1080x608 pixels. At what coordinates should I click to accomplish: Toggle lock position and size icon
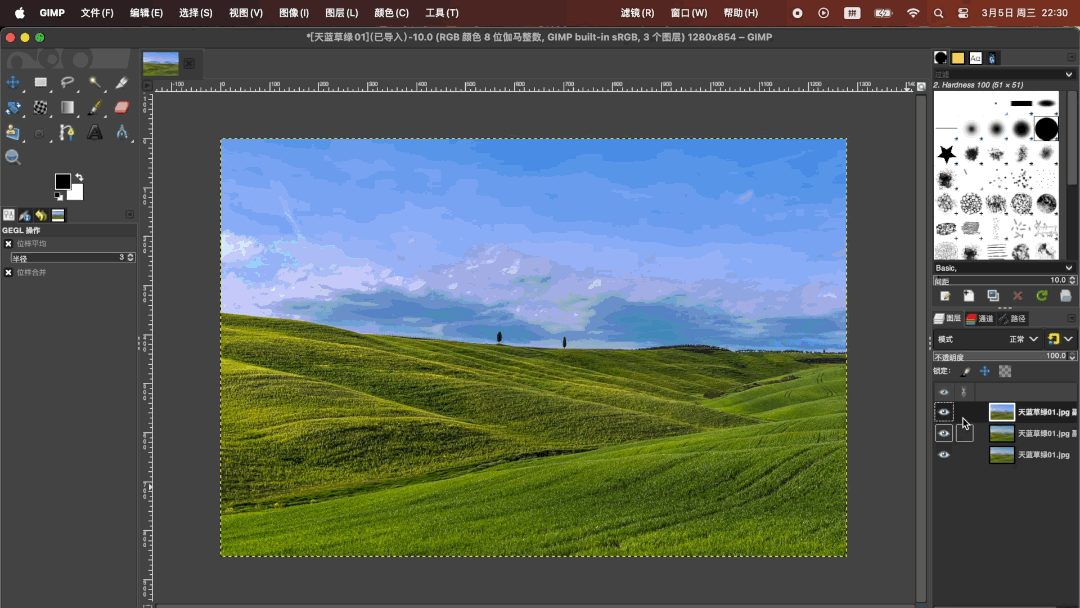pyautogui.click(x=985, y=372)
